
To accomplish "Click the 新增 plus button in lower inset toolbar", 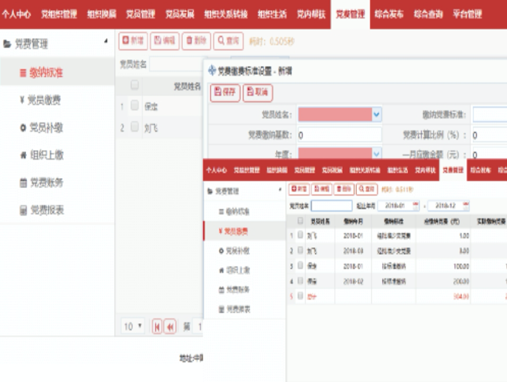I will click(x=299, y=189).
